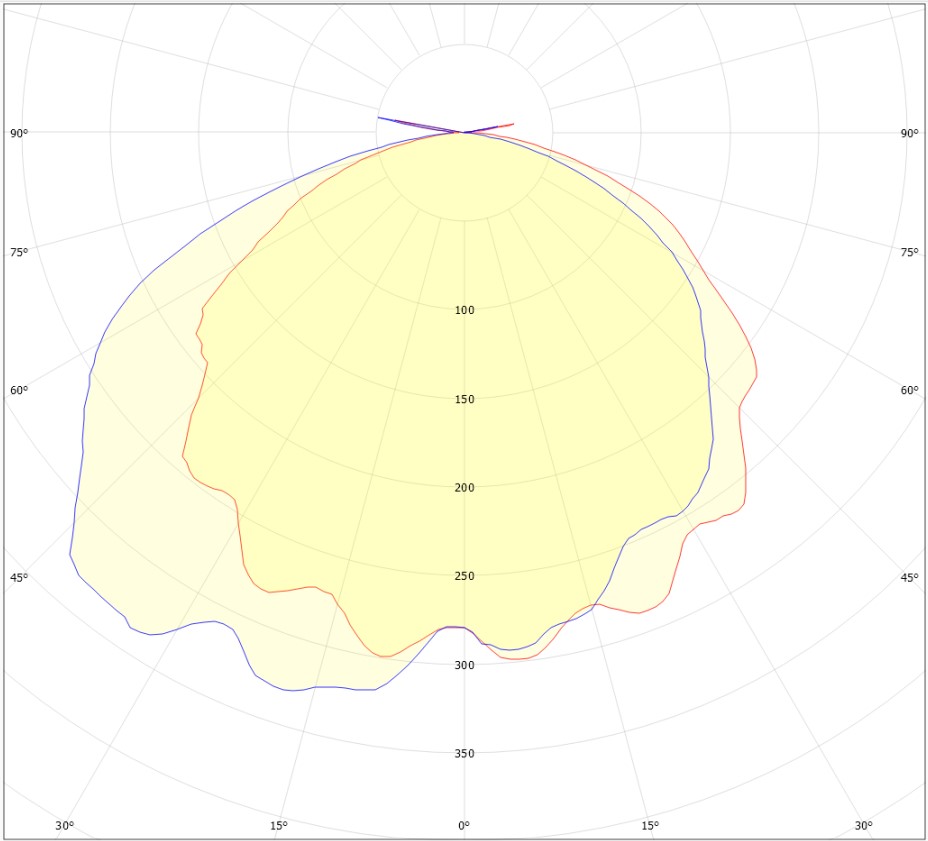This screenshot has width=928, height=841.
Task: Click the 300 radial scale label
Action: coord(465,665)
